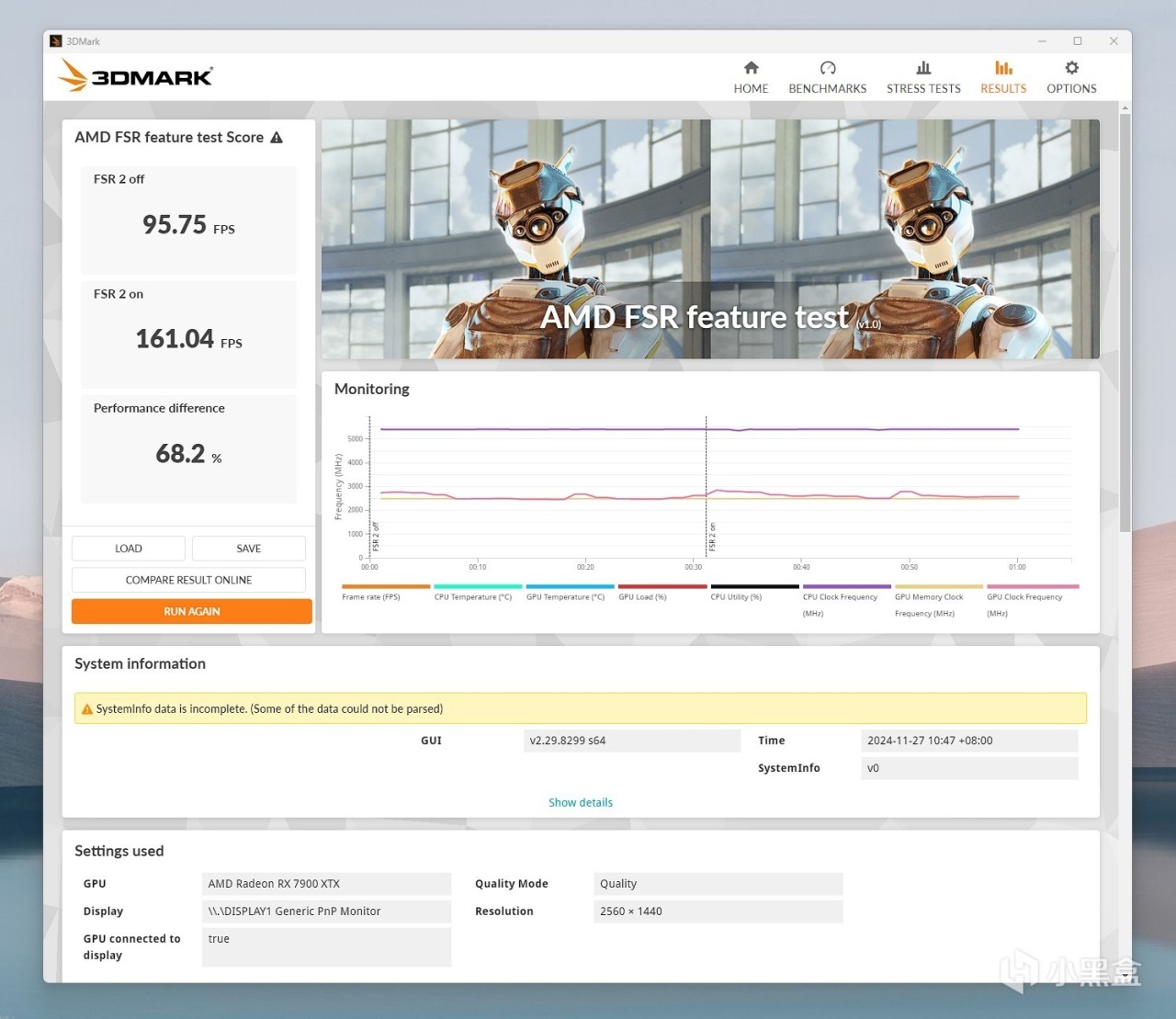Click the Results chart icon
Viewport: 1176px width, 1019px height.
pos(1003,68)
